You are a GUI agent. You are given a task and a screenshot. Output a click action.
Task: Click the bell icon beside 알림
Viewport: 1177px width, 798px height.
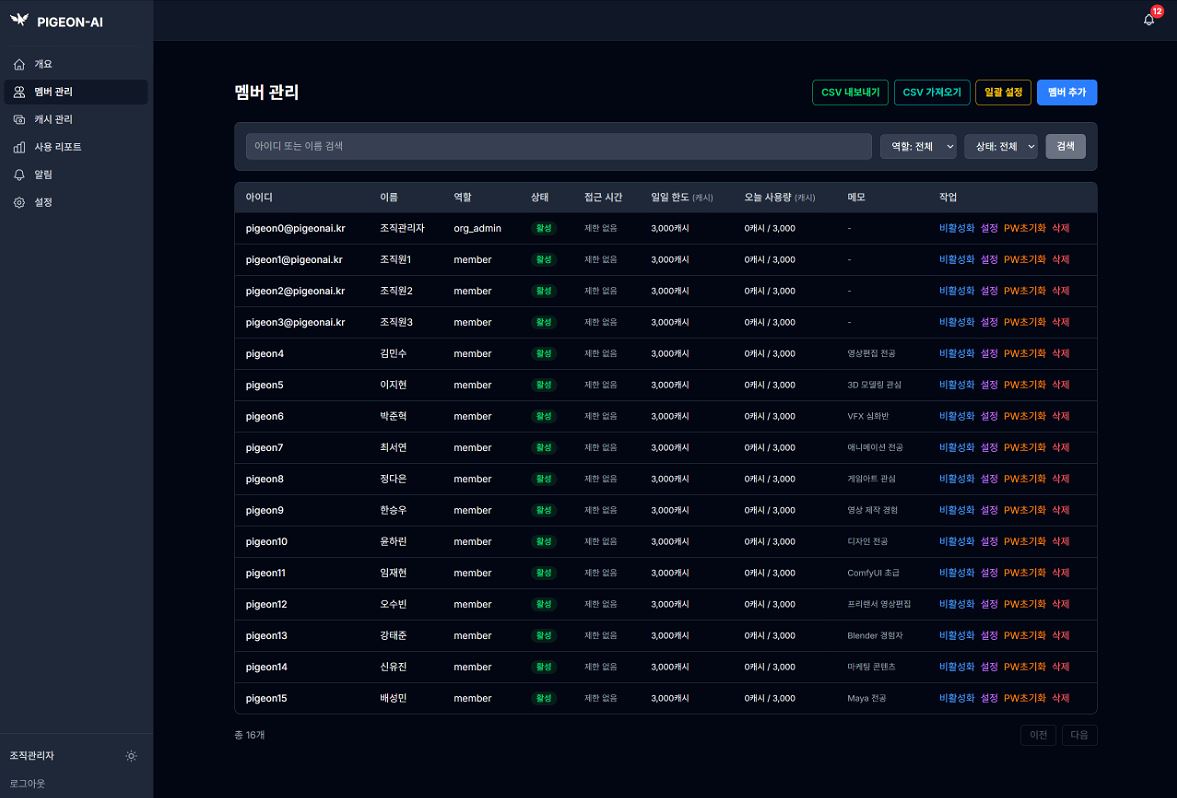(x=19, y=175)
